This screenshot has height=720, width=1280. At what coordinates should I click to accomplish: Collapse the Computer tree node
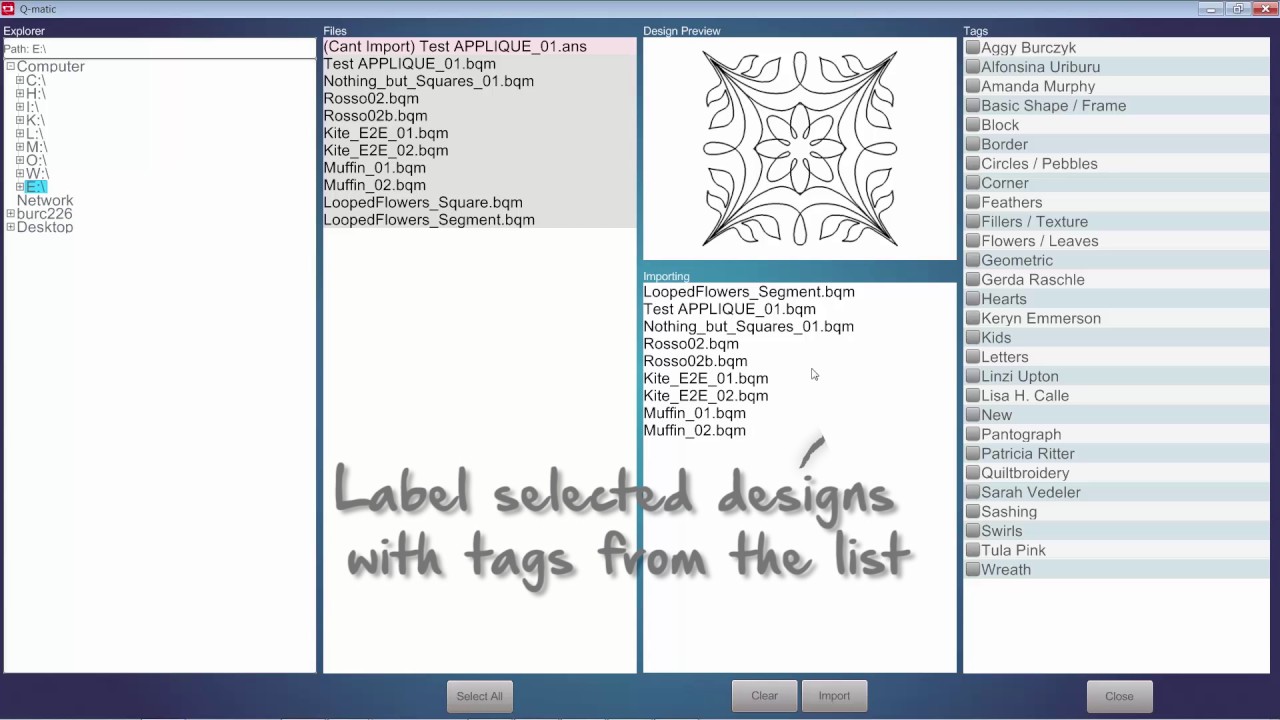pyautogui.click(x=10, y=67)
